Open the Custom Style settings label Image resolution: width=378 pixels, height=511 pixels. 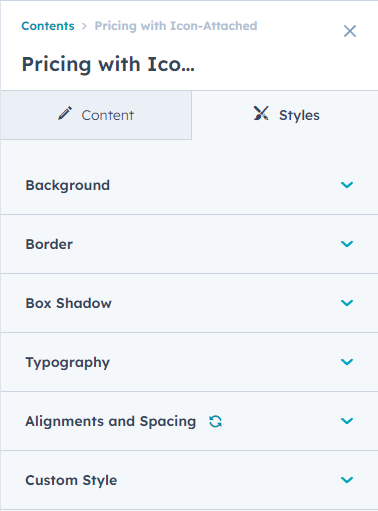[71, 480]
